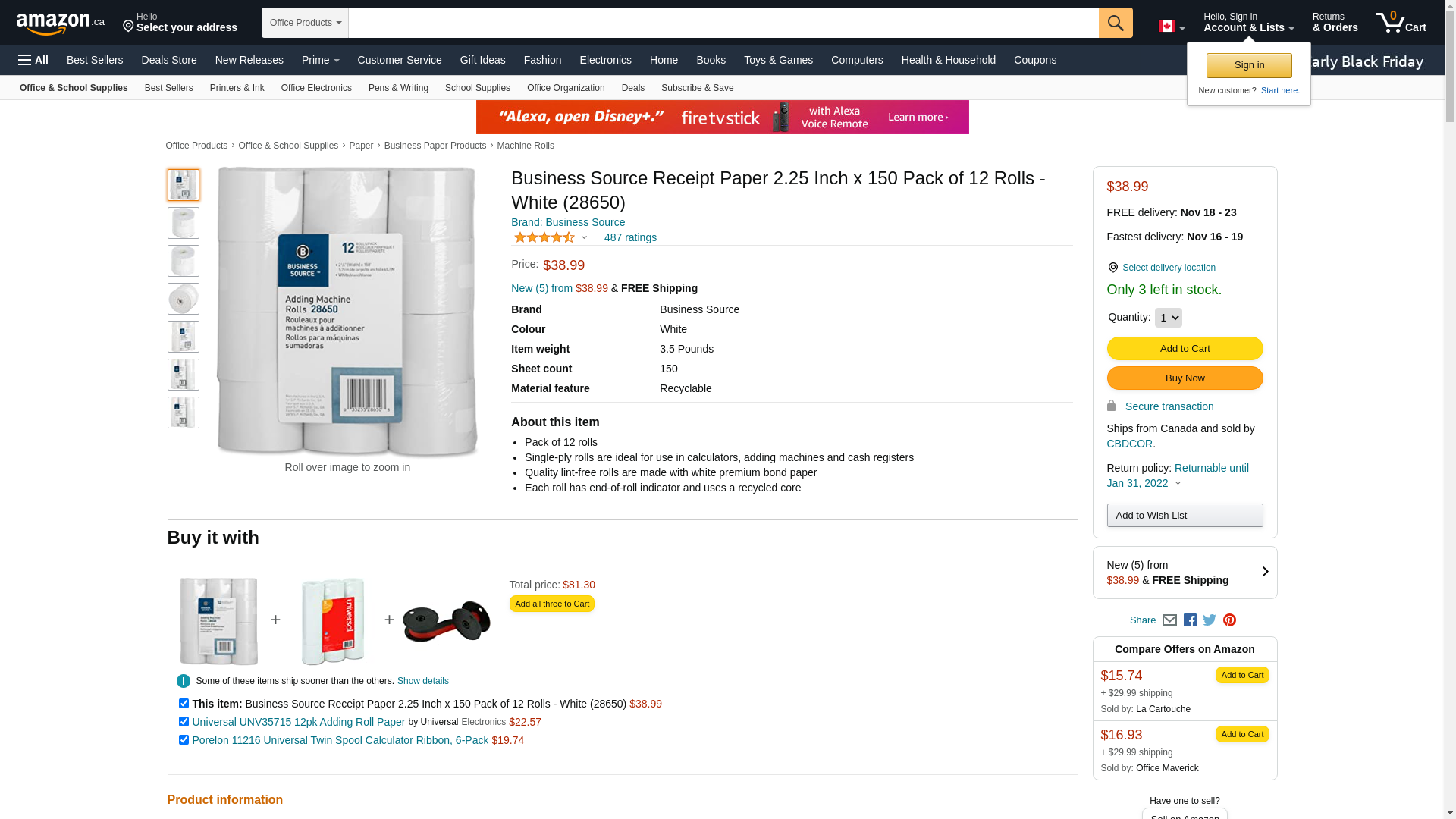Uncheck the Universal UNV35715 roll paper checkbox

coord(184,722)
